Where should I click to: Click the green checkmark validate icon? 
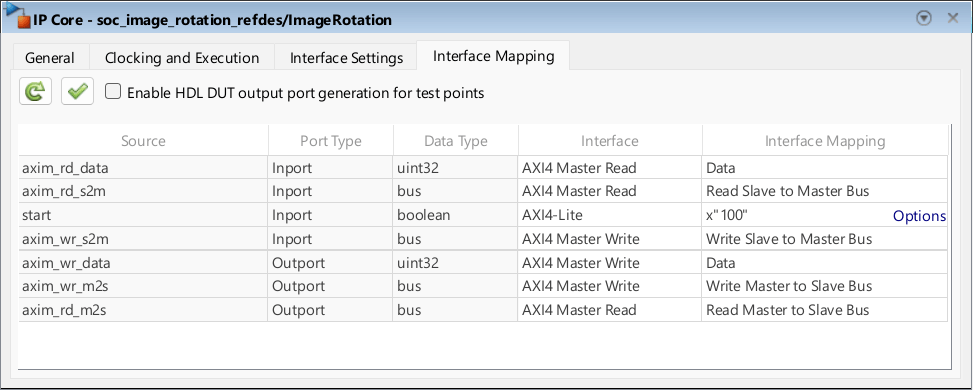coord(78,92)
